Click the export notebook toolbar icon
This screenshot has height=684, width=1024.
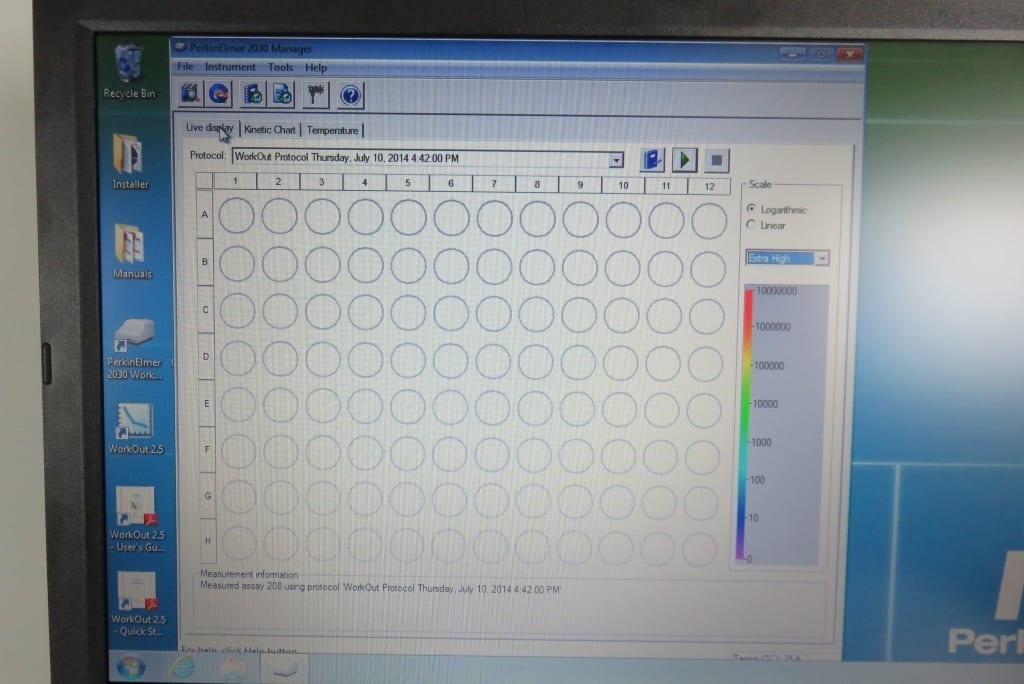[253, 93]
